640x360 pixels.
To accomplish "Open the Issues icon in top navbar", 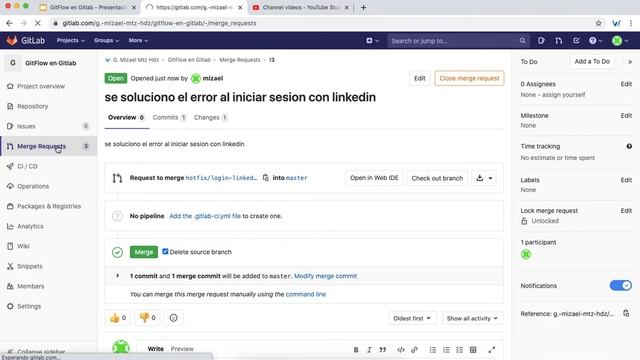I will (x=541, y=40).
